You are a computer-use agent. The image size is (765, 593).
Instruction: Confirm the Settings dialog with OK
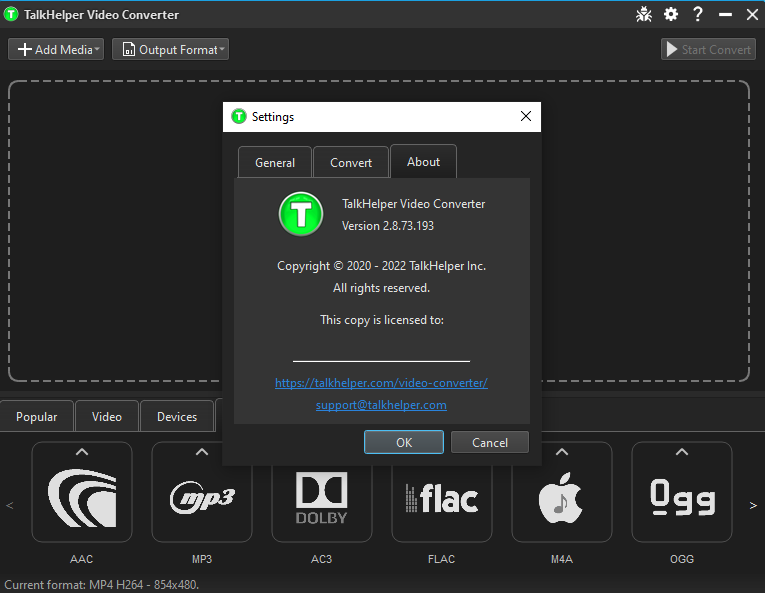pyautogui.click(x=404, y=442)
